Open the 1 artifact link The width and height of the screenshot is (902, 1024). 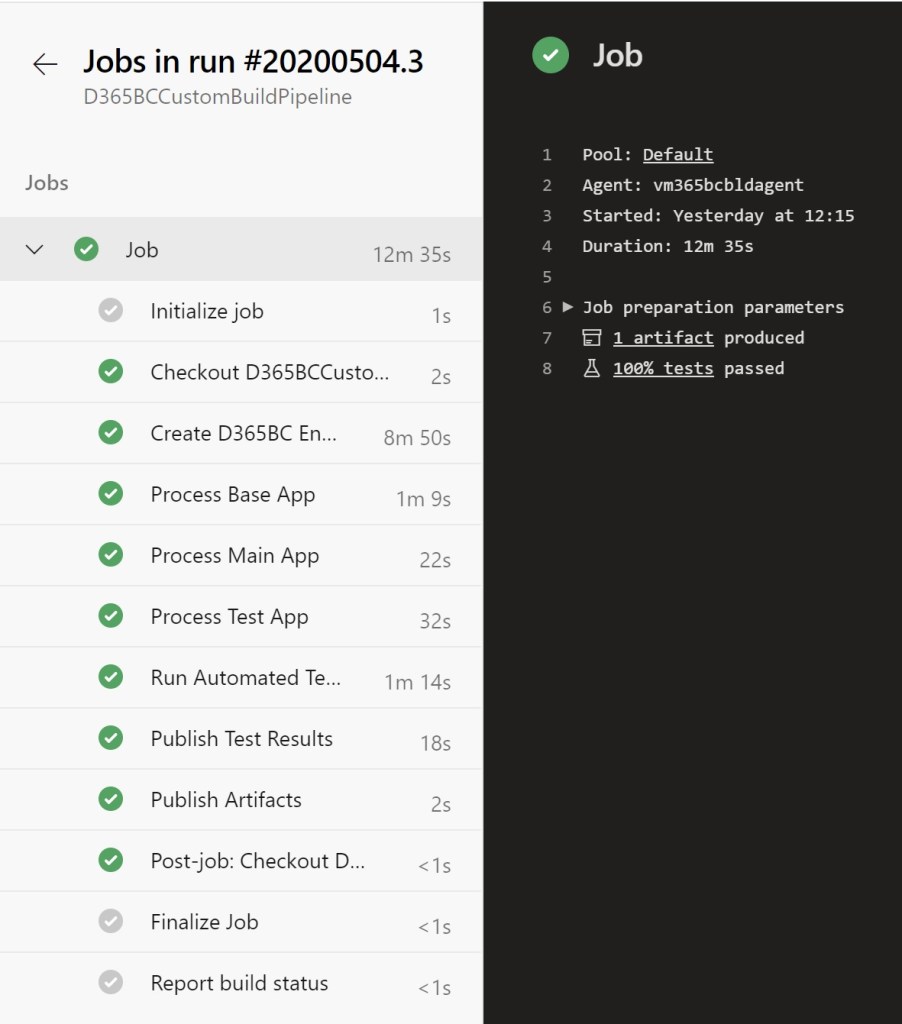[663, 338]
